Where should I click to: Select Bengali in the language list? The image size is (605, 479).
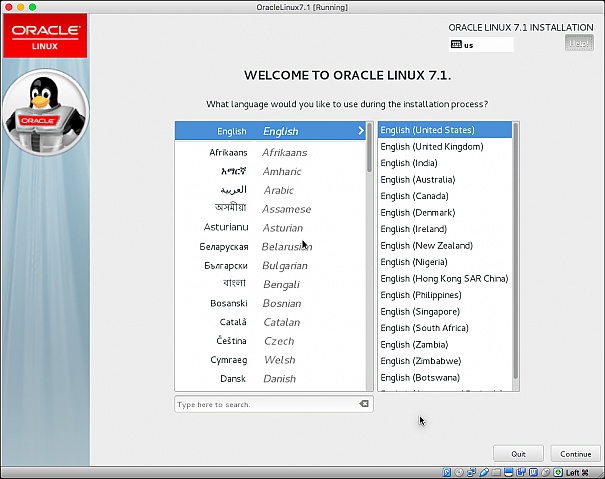pos(270,284)
